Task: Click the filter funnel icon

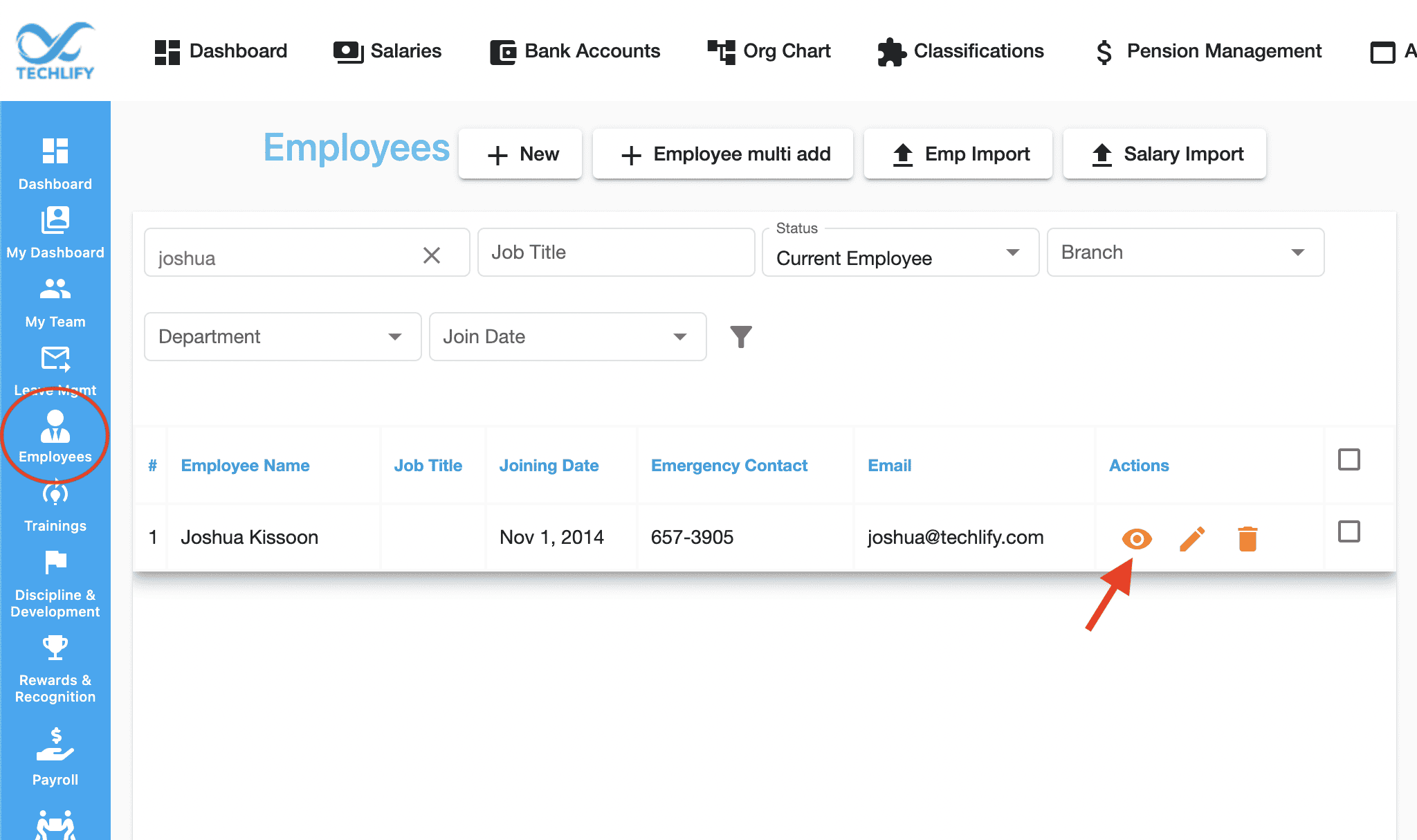Action: coord(741,337)
